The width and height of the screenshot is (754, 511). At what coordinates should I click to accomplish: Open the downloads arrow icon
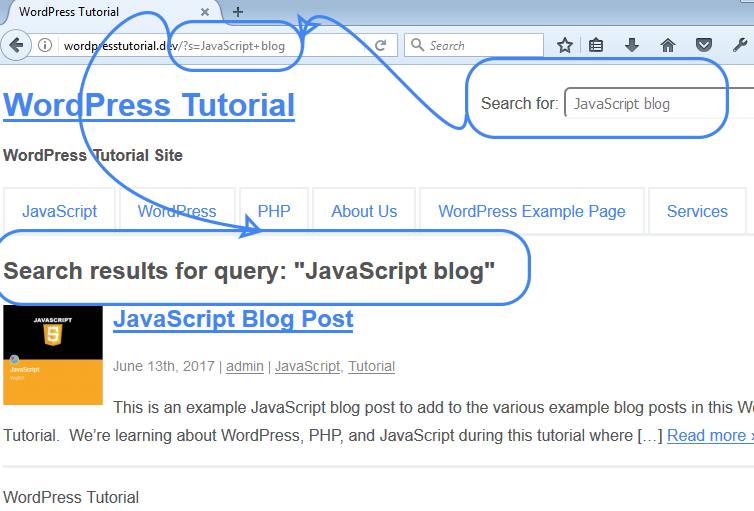click(x=632, y=45)
